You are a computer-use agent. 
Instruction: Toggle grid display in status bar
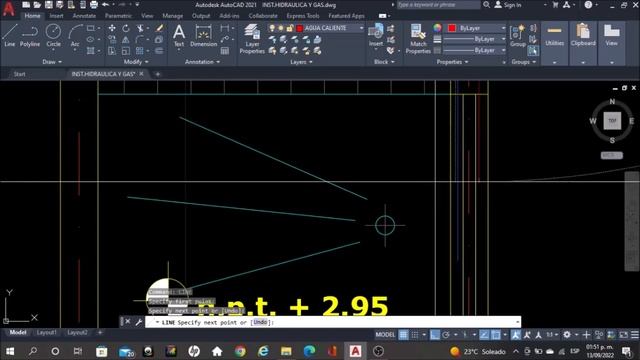pos(403,335)
